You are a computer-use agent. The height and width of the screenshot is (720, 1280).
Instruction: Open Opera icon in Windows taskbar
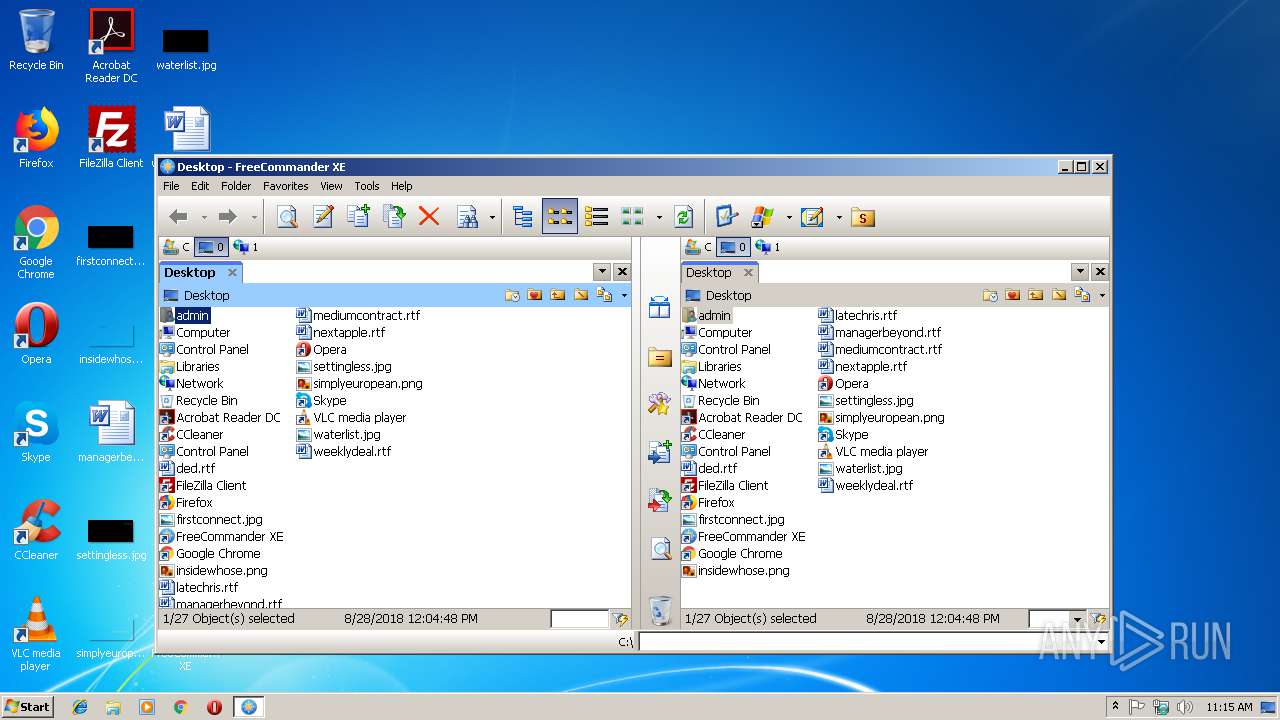214,707
